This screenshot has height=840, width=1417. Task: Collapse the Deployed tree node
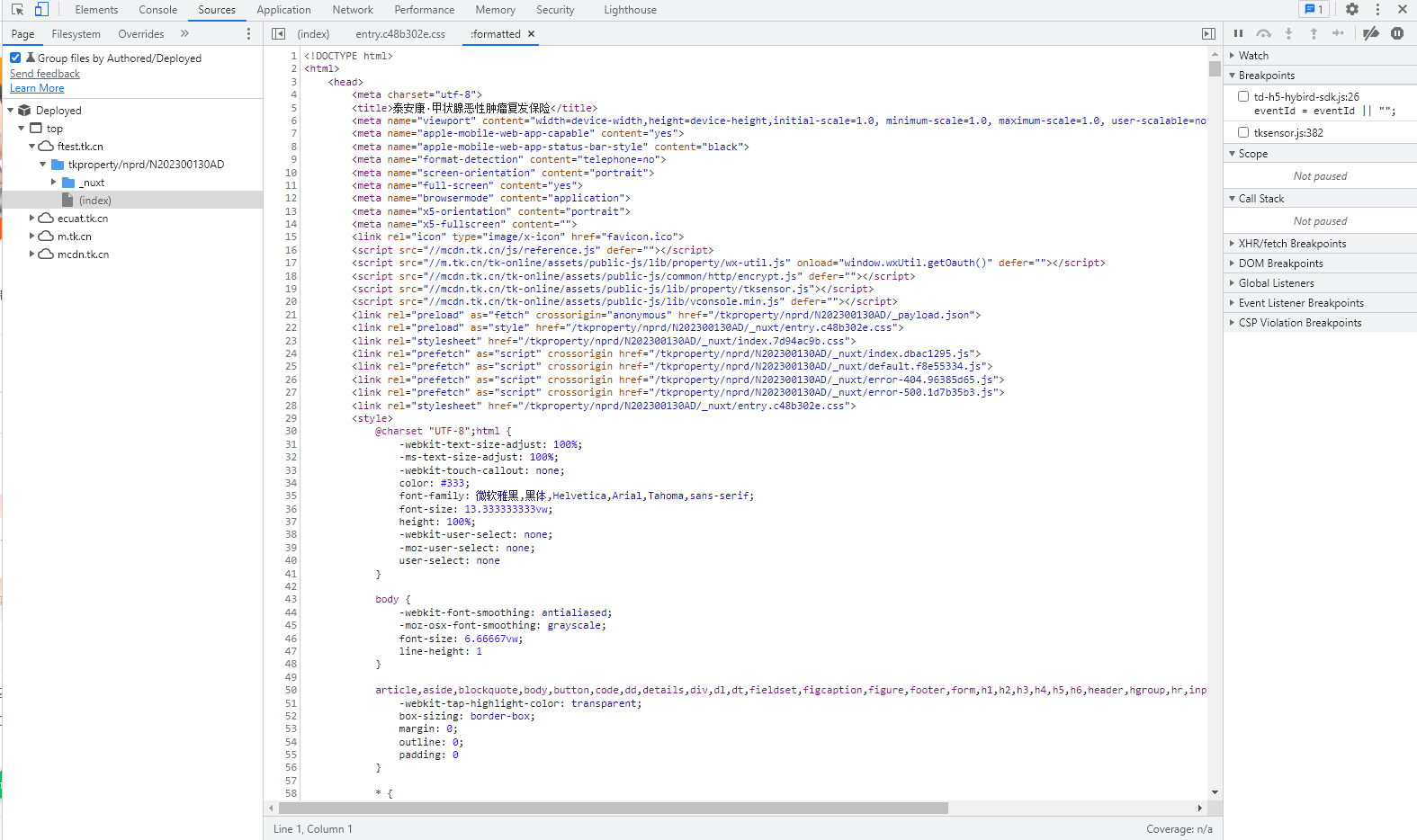(11, 111)
